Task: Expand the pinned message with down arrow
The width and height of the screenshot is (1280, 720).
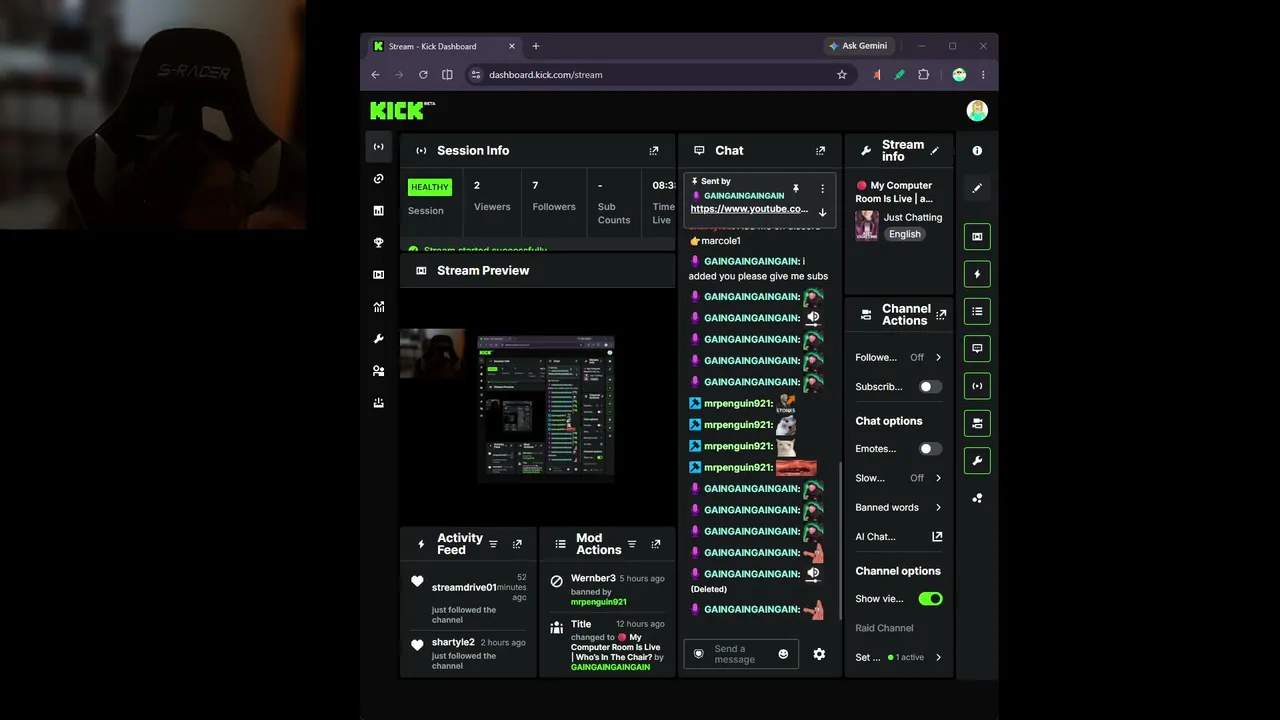Action: (823, 212)
